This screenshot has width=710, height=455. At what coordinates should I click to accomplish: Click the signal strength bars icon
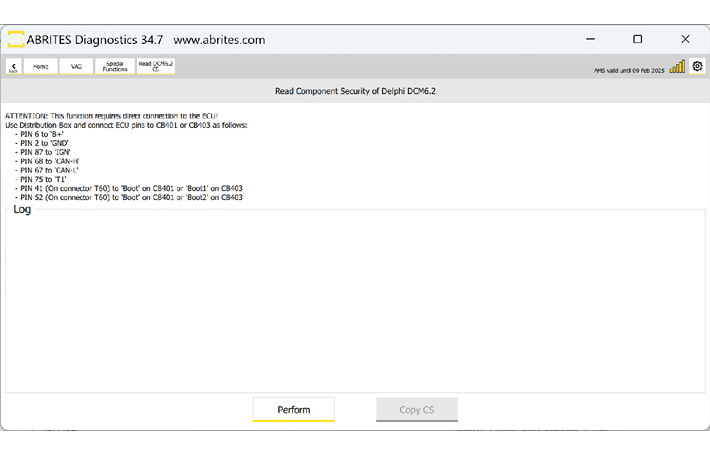pos(677,67)
